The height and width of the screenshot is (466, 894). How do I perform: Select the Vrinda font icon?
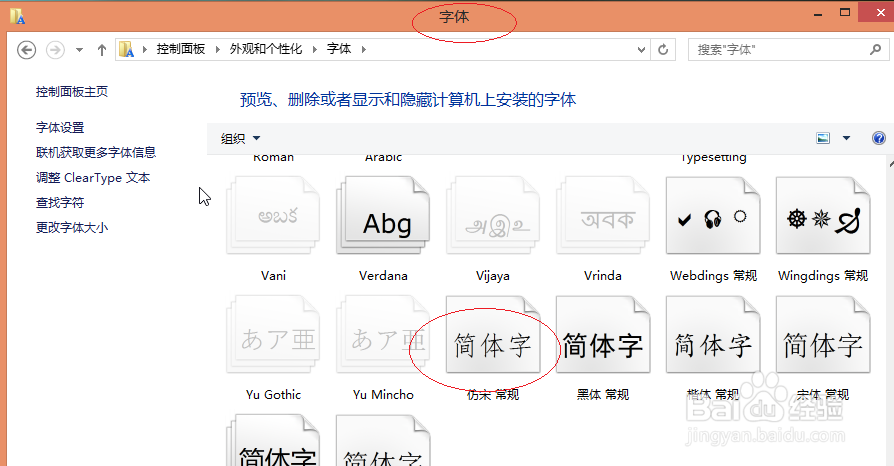(x=603, y=215)
